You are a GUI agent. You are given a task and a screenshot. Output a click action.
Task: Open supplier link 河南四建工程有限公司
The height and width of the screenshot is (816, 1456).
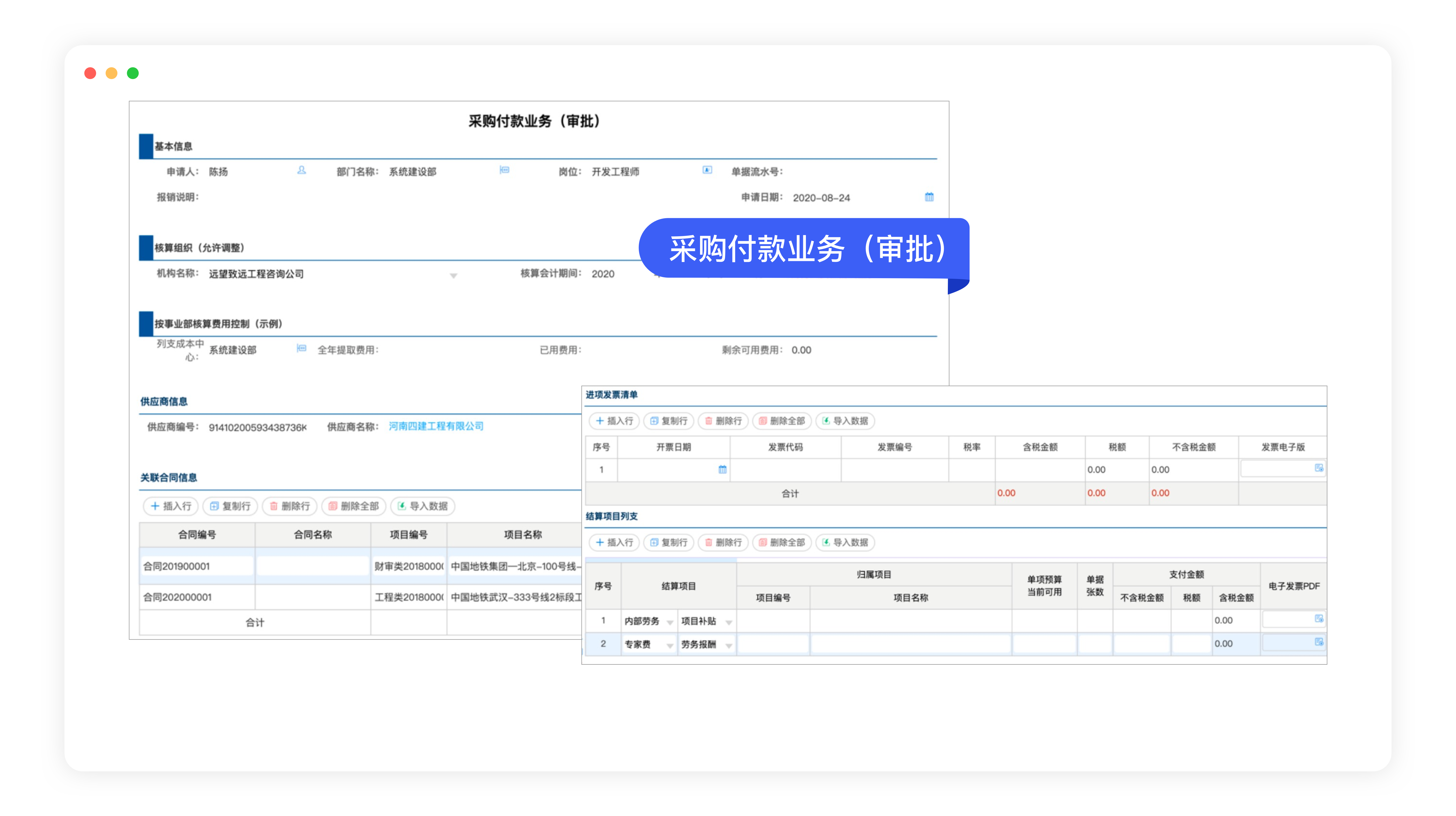(436, 426)
